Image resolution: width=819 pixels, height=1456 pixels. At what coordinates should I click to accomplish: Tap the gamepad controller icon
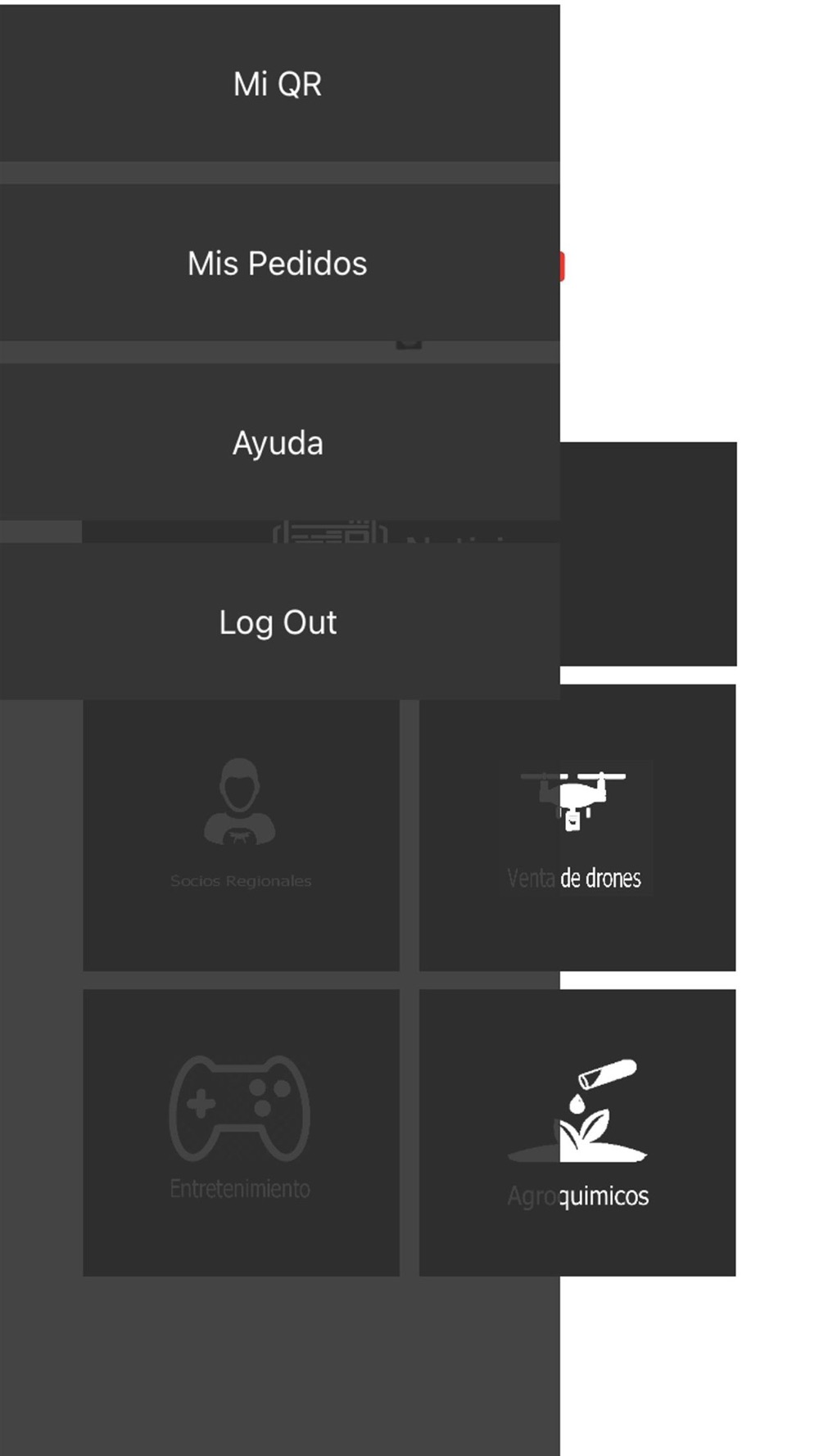(x=240, y=1108)
